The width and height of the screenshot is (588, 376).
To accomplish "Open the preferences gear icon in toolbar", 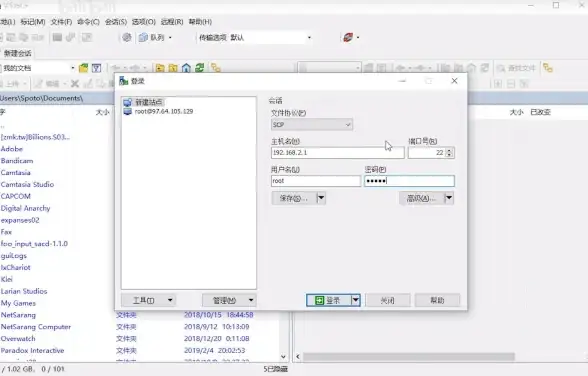I will pyautogui.click(x=127, y=37).
